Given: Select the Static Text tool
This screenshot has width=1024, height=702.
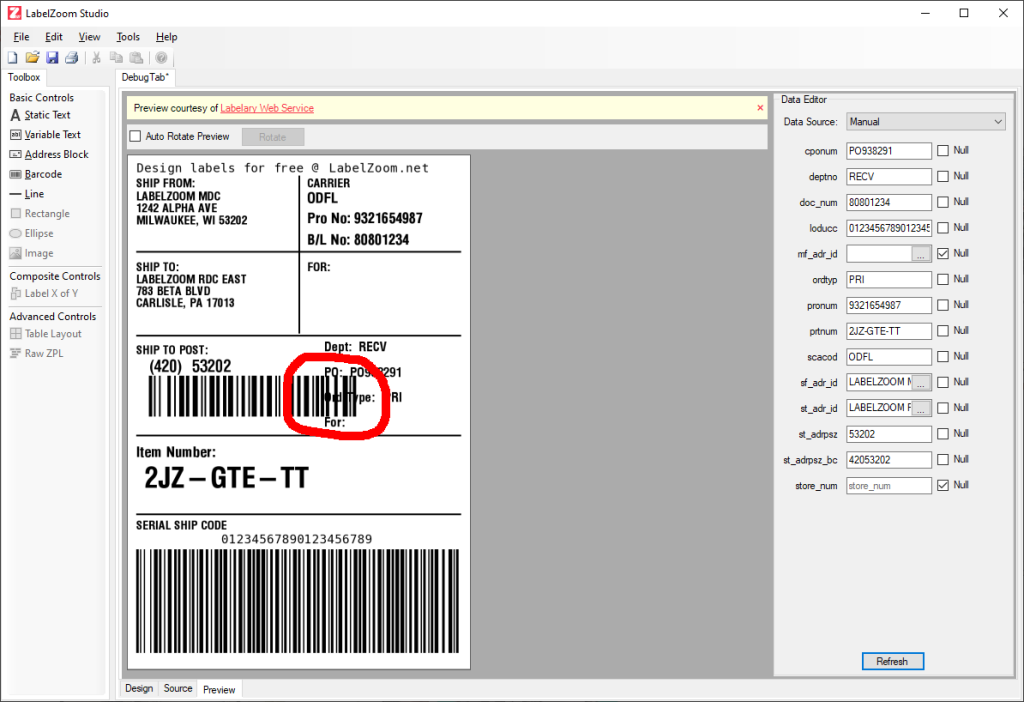Looking at the screenshot, I should pos(40,115).
